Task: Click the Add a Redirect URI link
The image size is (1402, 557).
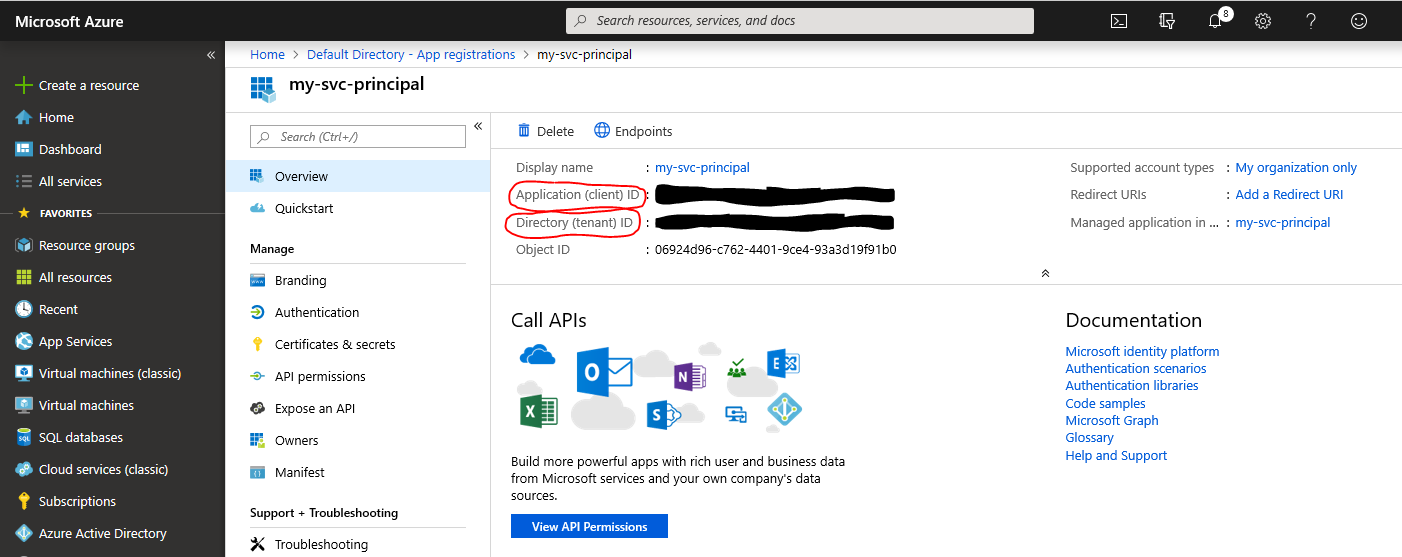Action: tap(1289, 195)
